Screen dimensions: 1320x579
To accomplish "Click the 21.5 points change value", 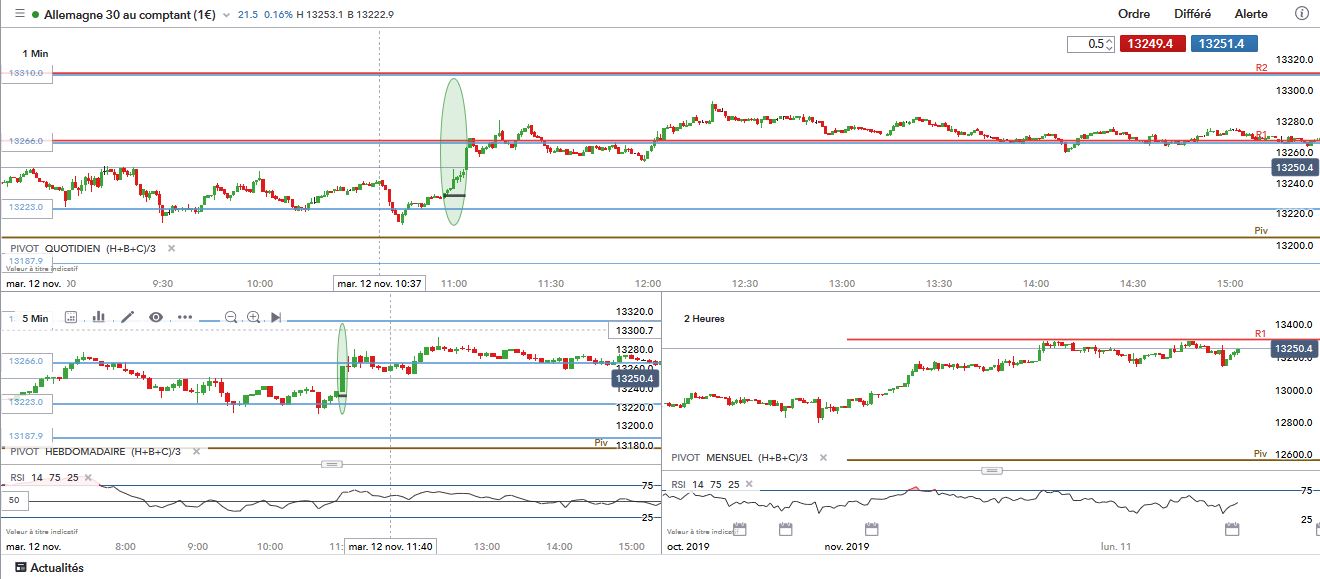I will pos(249,15).
